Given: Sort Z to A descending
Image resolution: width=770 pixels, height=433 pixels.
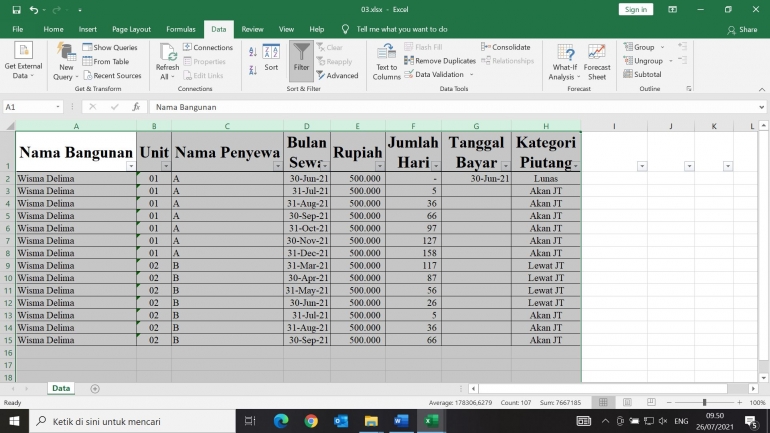Looking at the screenshot, I should pos(253,70).
